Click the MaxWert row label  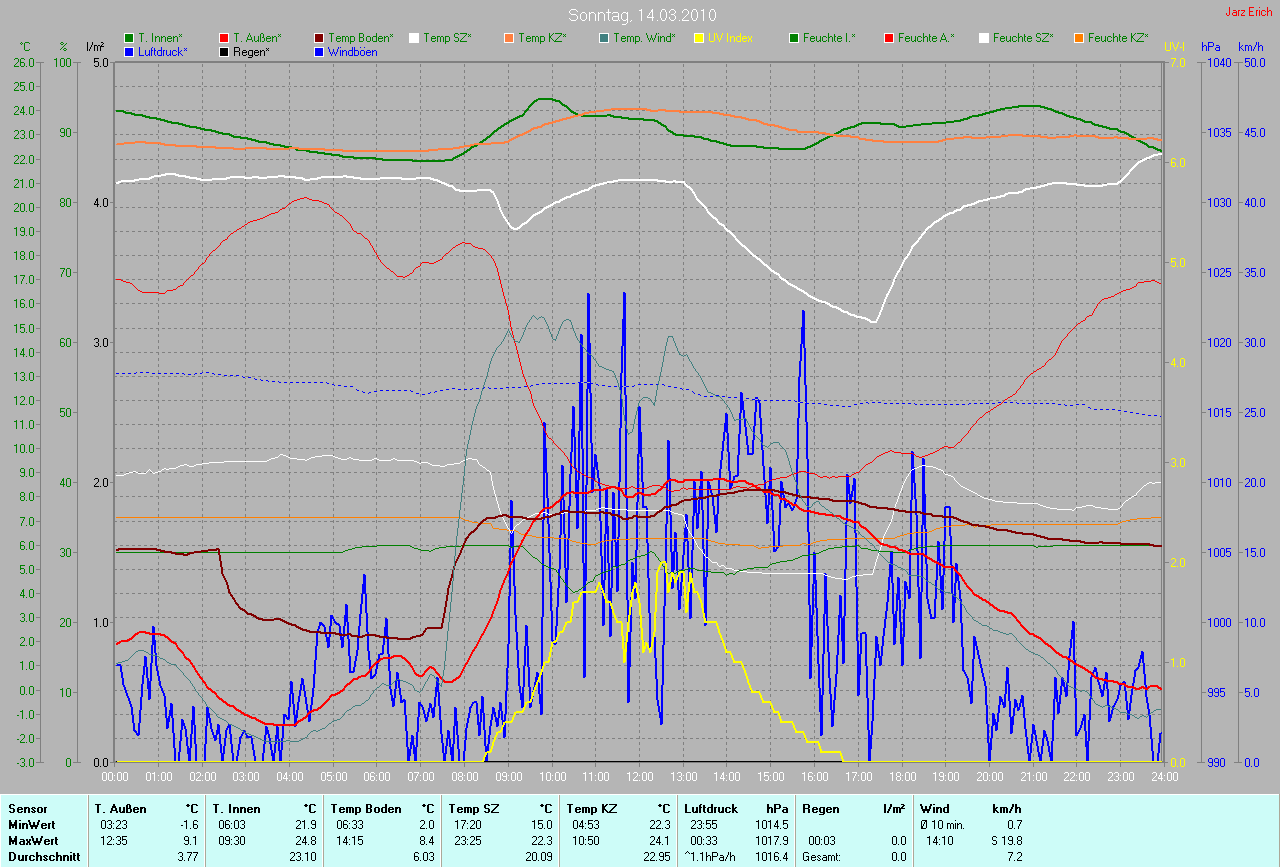pos(34,841)
